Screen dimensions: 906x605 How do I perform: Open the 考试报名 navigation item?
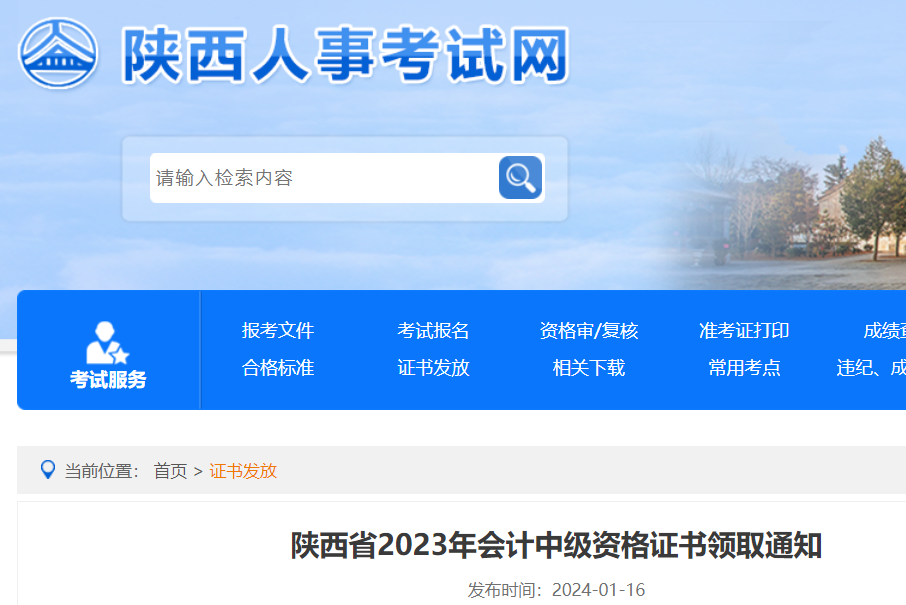click(x=433, y=331)
